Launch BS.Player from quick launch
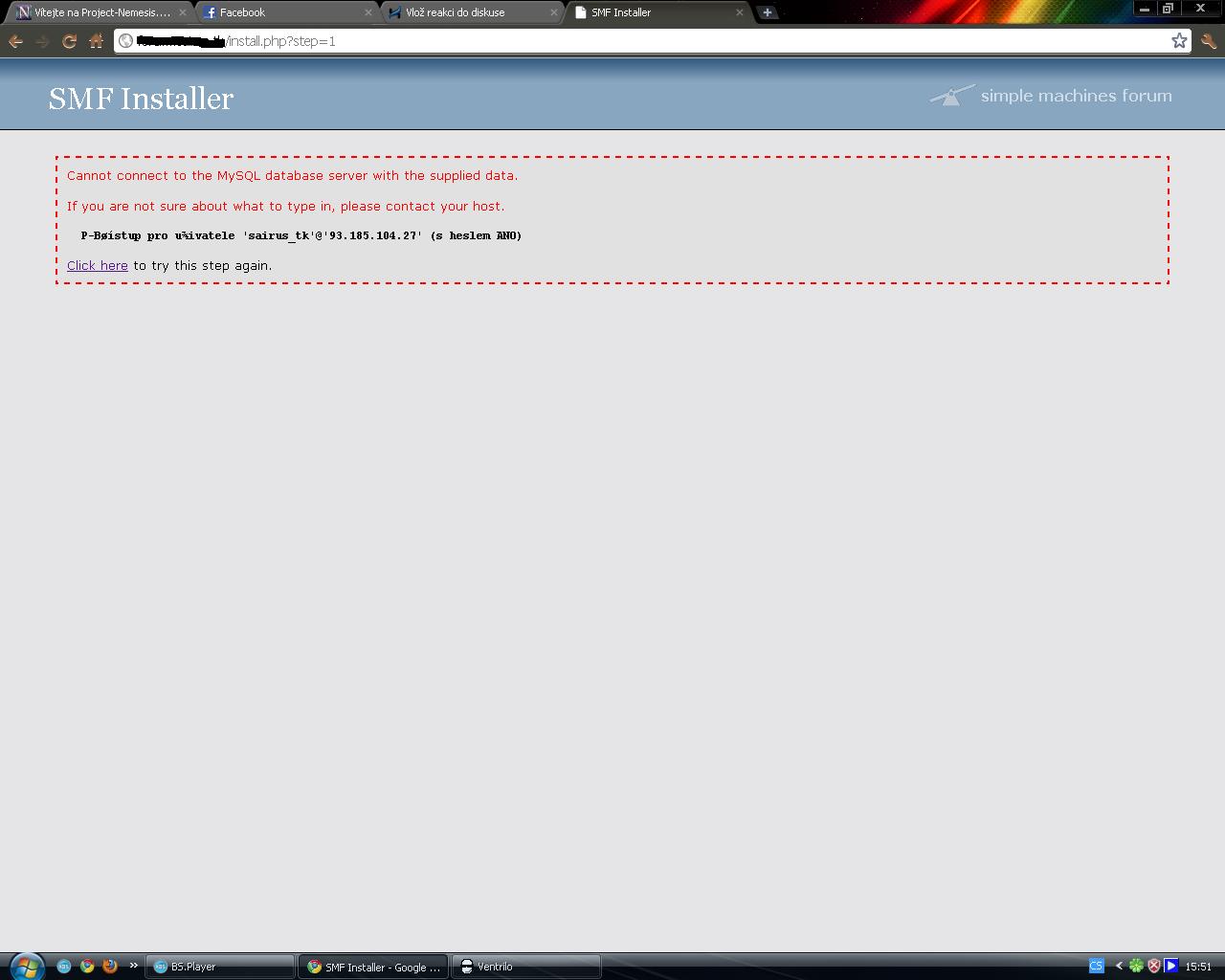Image resolution: width=1225 pixels, height=980 pixels. [x=64, y=967]
